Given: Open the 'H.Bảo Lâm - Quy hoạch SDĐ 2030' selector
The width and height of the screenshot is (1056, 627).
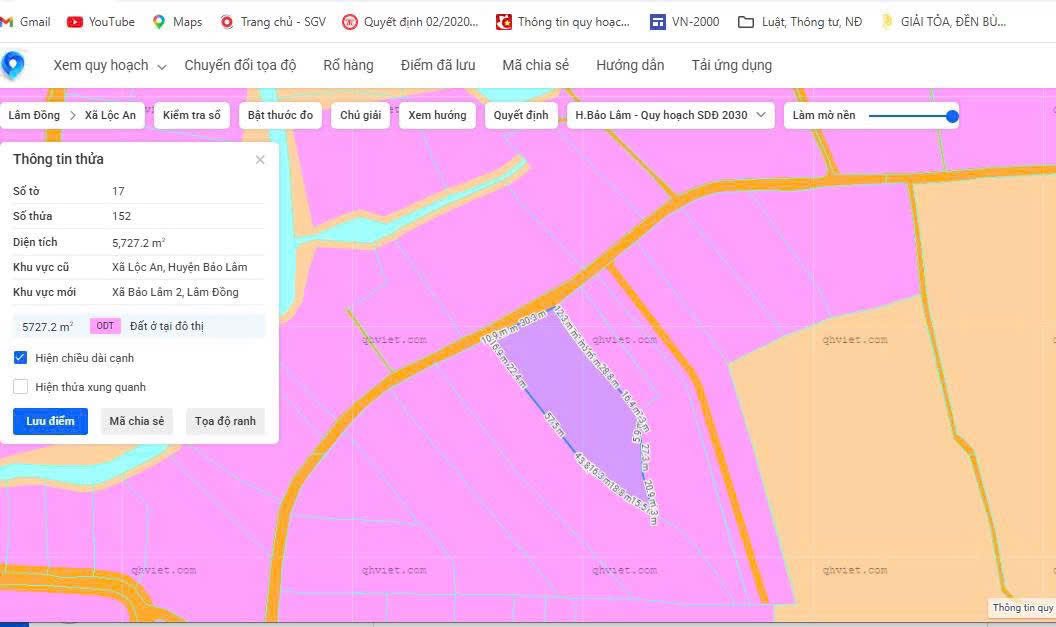Looking at the screenshot, I should click(x=668, y=114).
